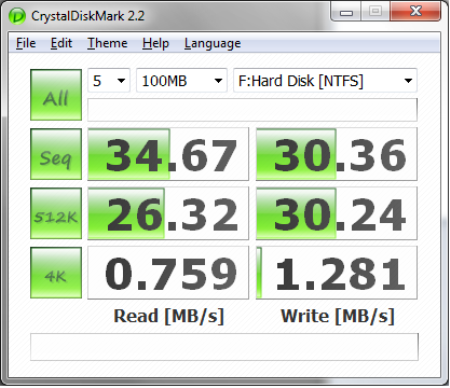450x388 pixels.
Task: Click the empty comment field at the bottom
Action: point(224,347)
